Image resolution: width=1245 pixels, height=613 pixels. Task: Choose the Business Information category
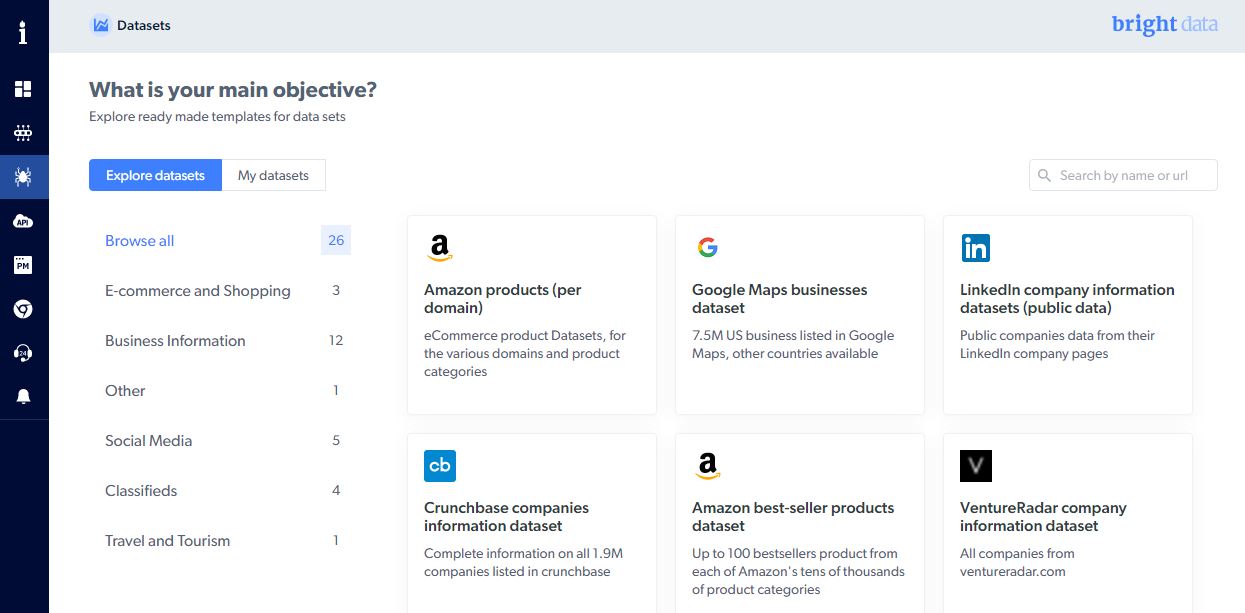click(x=175, y=341)
